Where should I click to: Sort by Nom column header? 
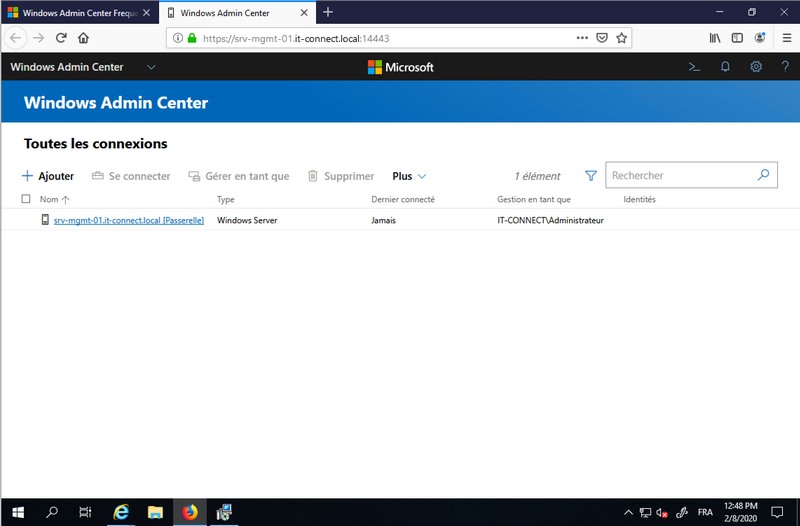point(54,199)
